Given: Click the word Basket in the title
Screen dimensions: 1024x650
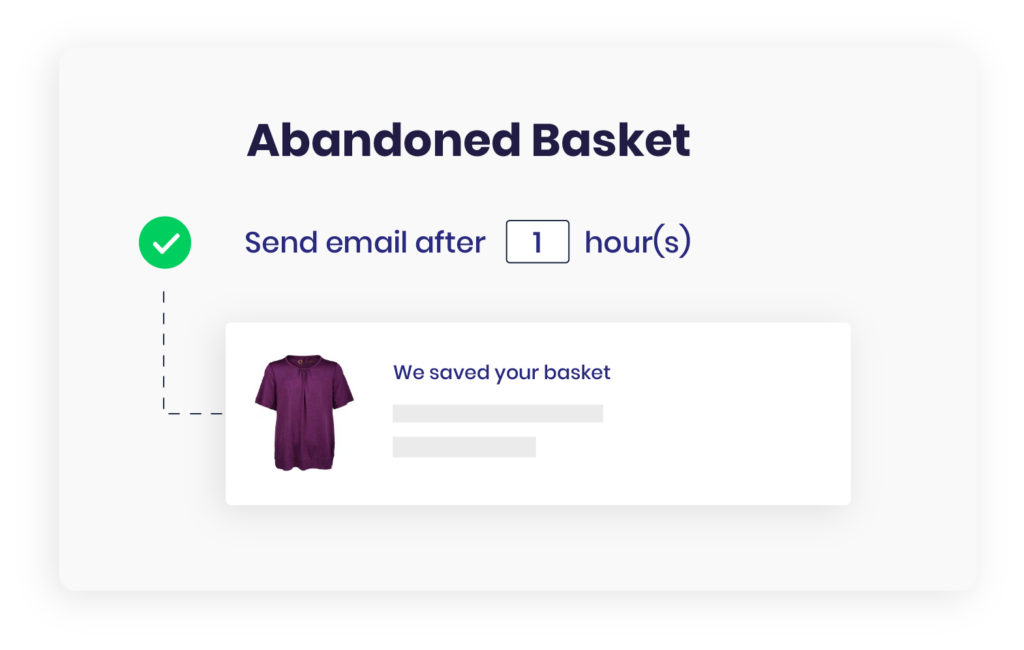Looking at the screenshot, I should (x=611, y=140).
